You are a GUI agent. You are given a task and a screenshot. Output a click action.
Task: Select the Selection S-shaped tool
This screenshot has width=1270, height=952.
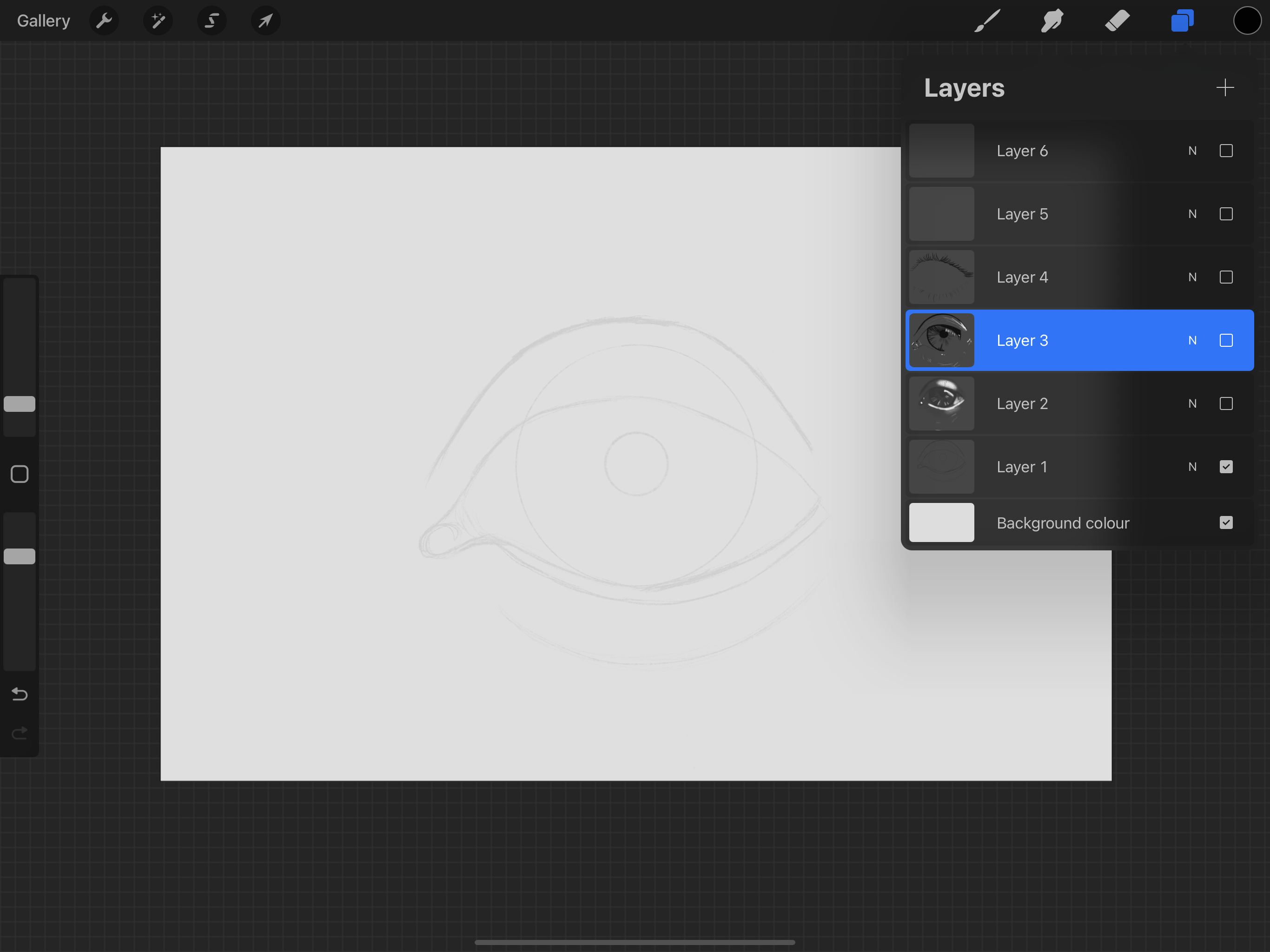(x=212, y=21)
